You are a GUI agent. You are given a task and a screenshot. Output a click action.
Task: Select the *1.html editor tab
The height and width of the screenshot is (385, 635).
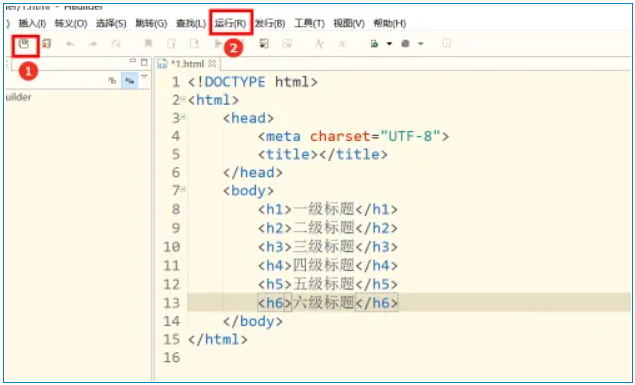[x=187, y=64]
